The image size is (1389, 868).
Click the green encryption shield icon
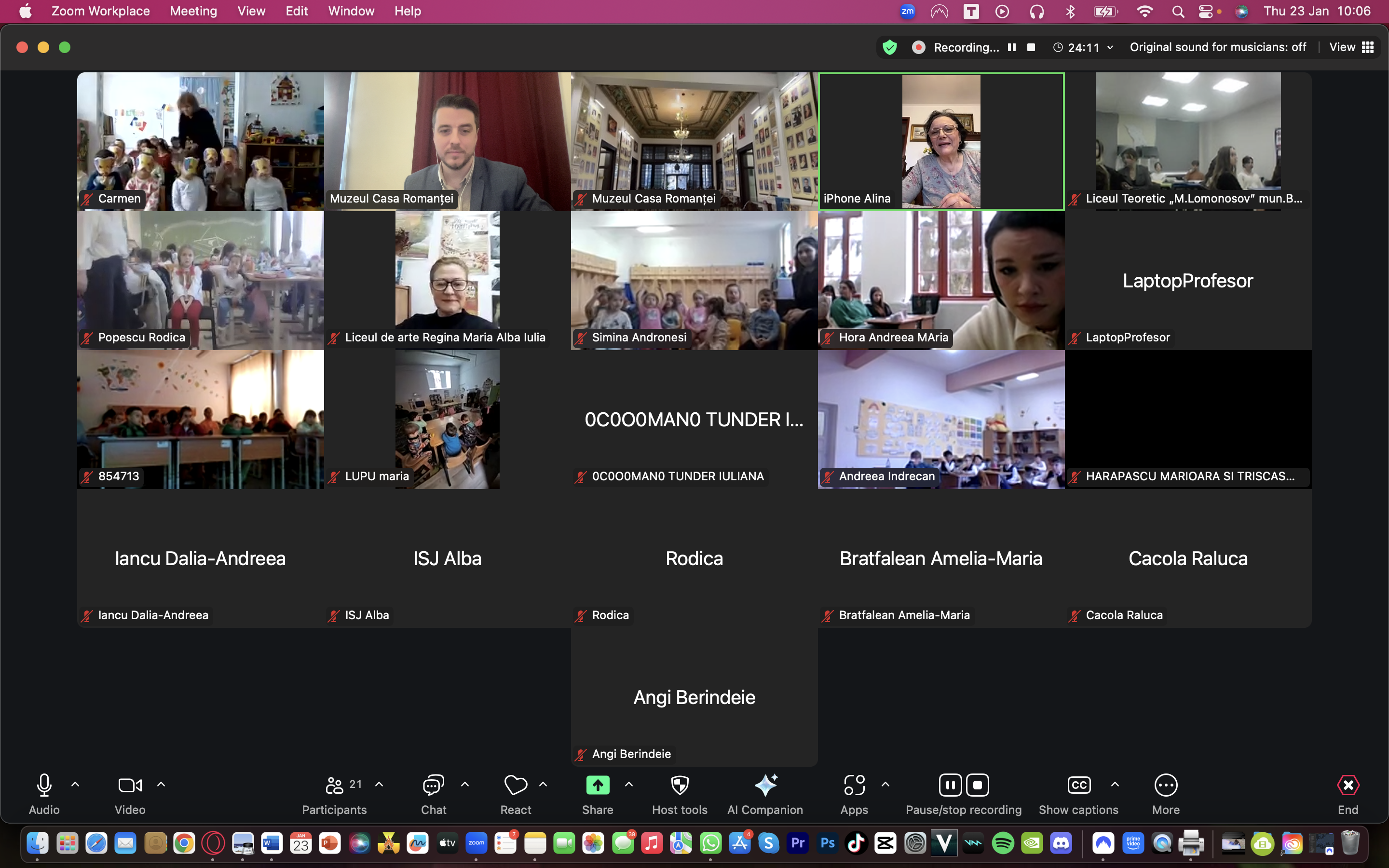890,47
